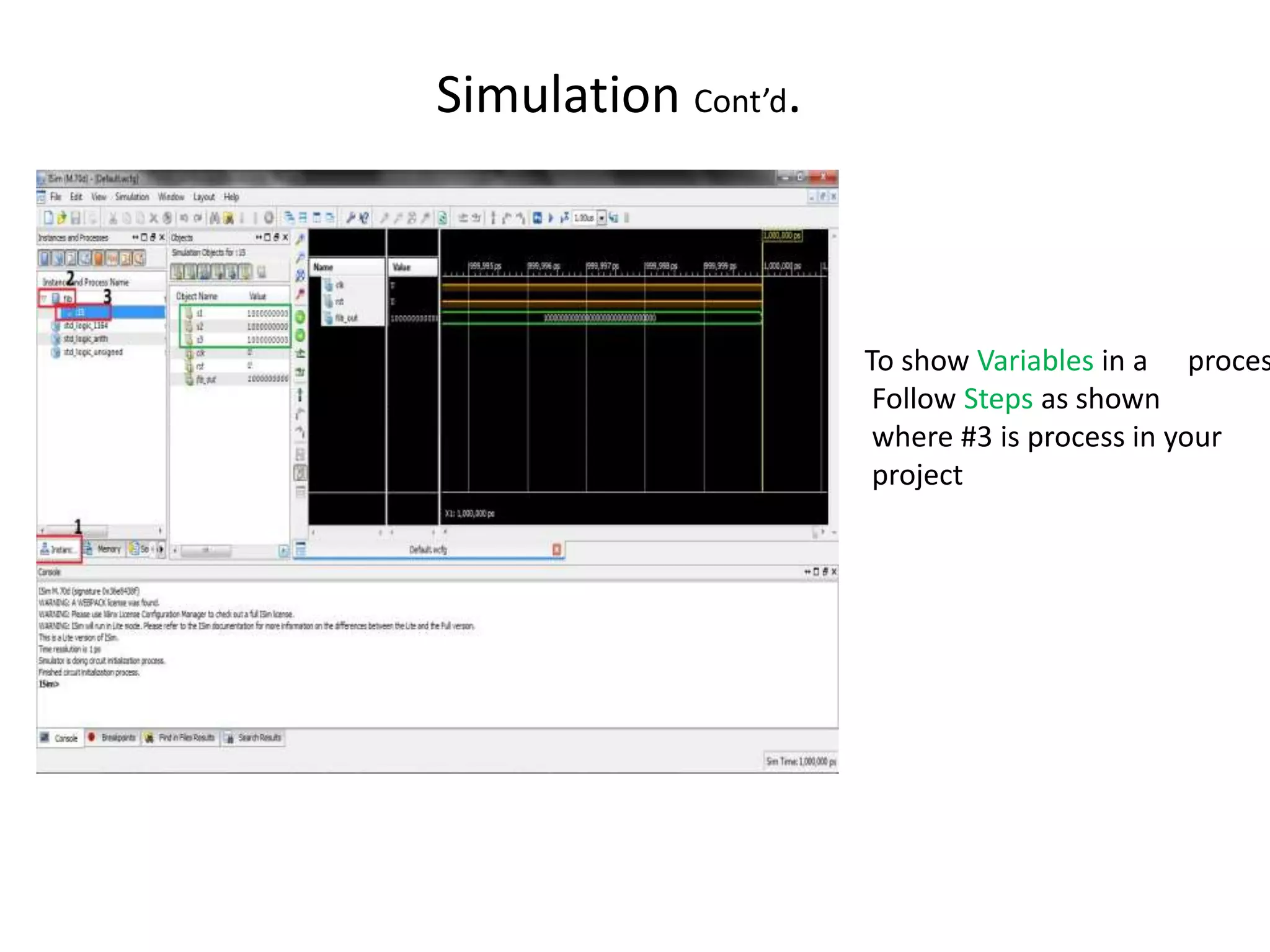This screenshot has width=1270, height=952.
Task: Click the Open file toolbar icon
Action: pyautogui.click(x=61, y=218)
